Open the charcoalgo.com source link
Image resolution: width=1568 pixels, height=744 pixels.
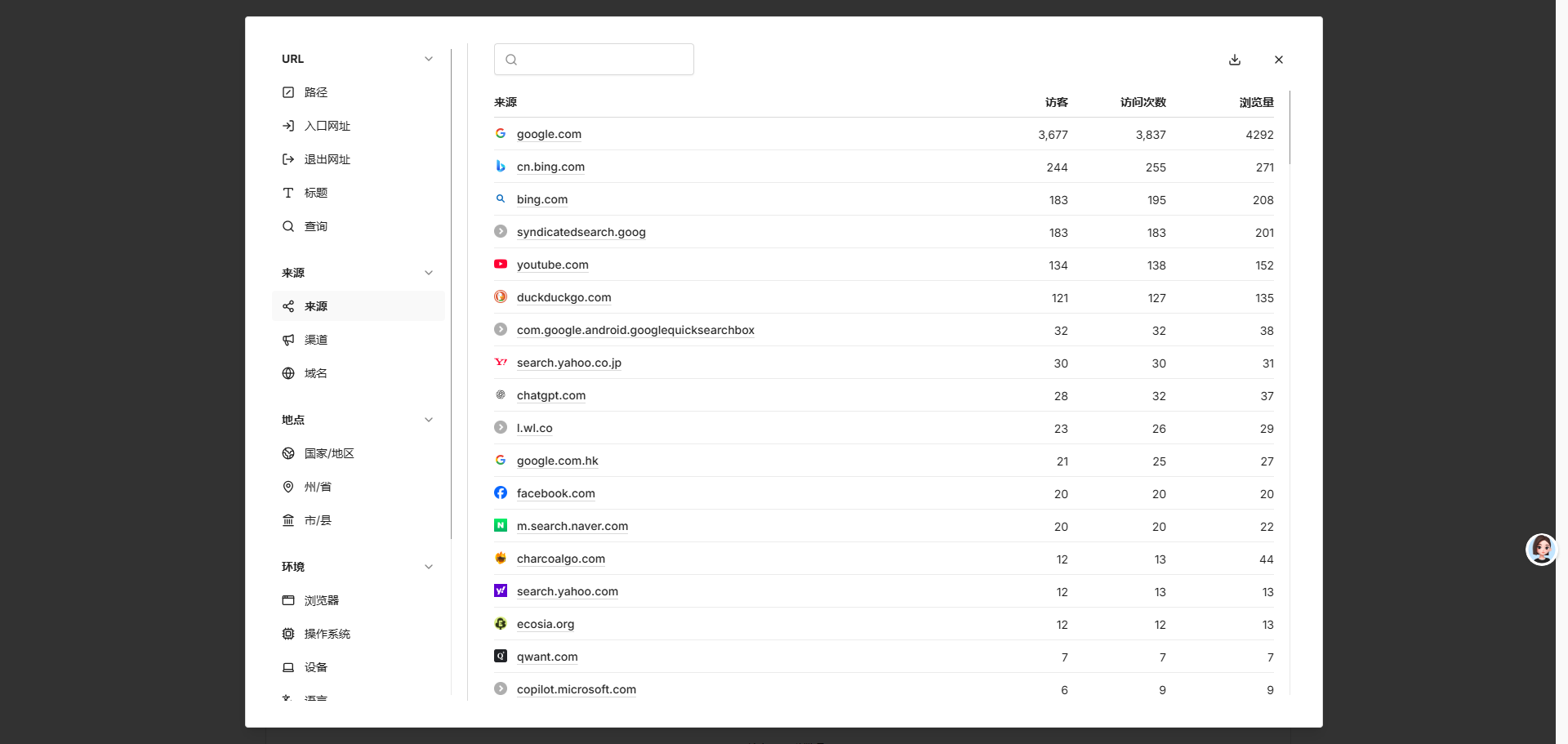point(561,559)
